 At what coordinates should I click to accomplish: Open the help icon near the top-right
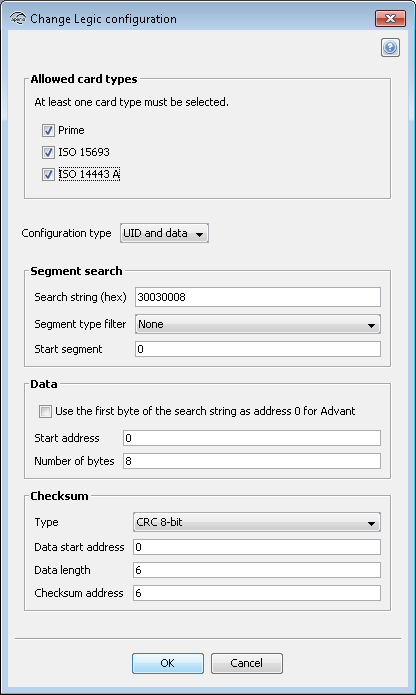click(x=390, y=48)
